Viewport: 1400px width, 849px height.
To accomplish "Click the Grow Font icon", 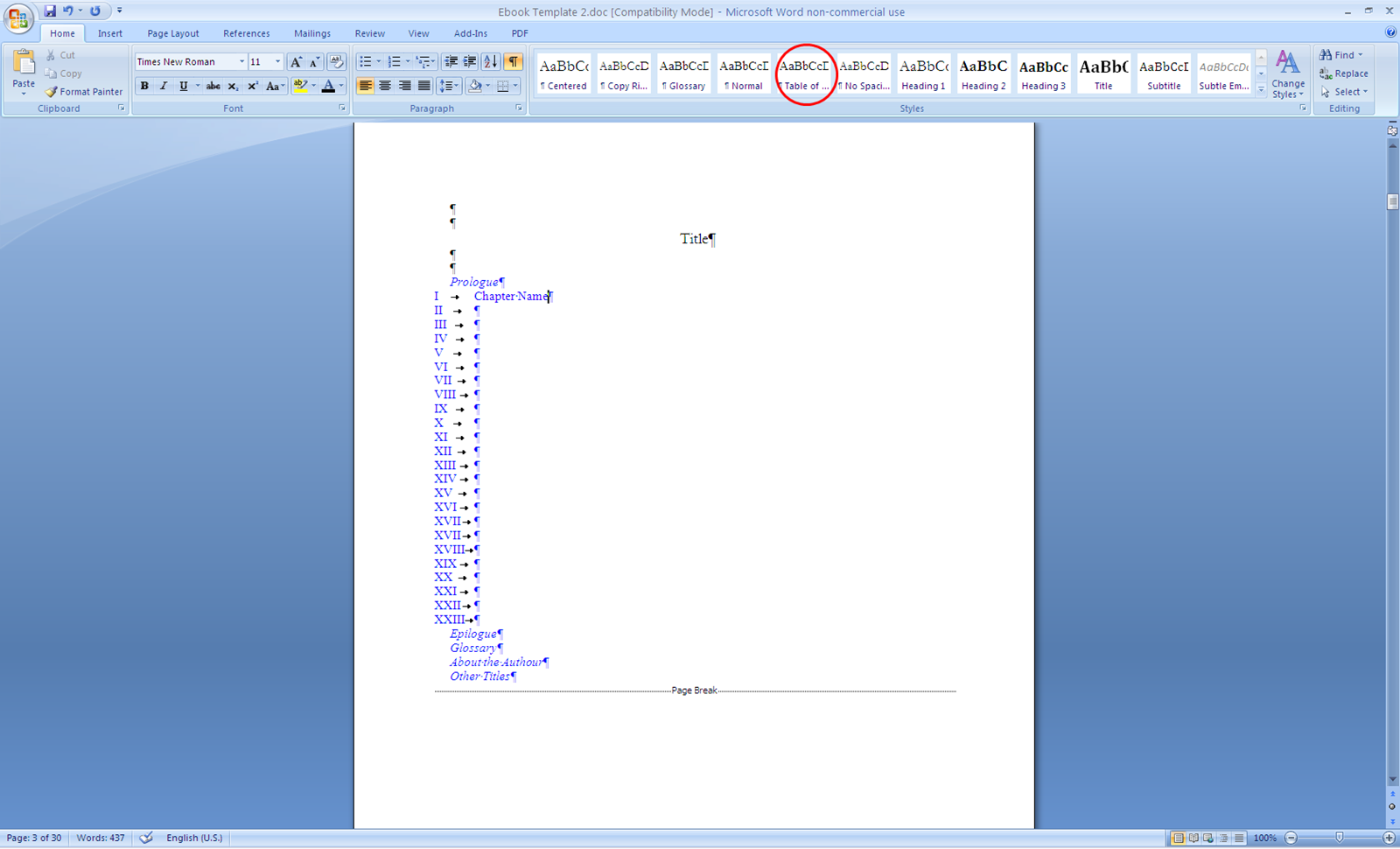I will coord(297,62).
